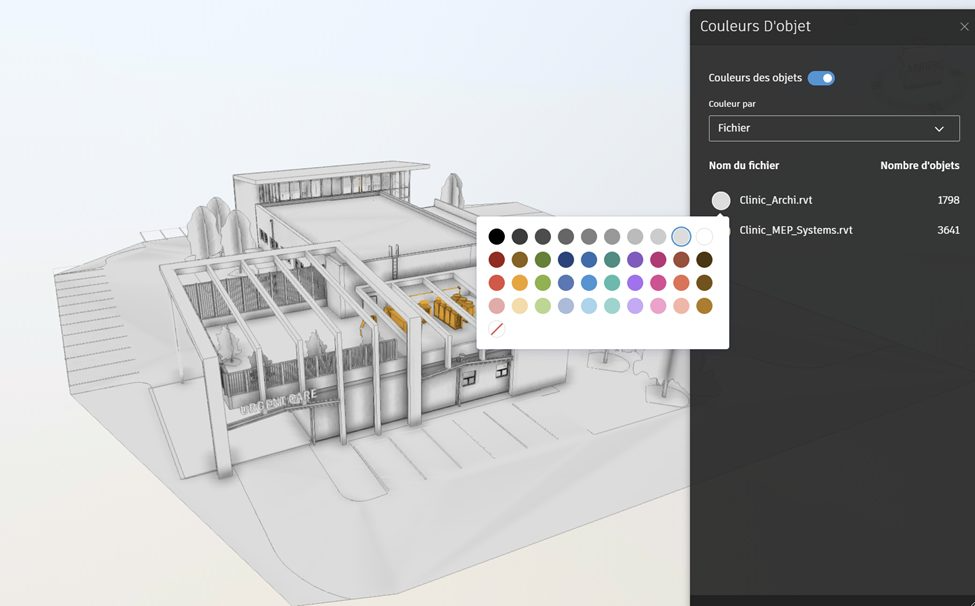Screen dimensions: 975x606
Task: Choose the no-color slash swatch
Action: [497, 328]
